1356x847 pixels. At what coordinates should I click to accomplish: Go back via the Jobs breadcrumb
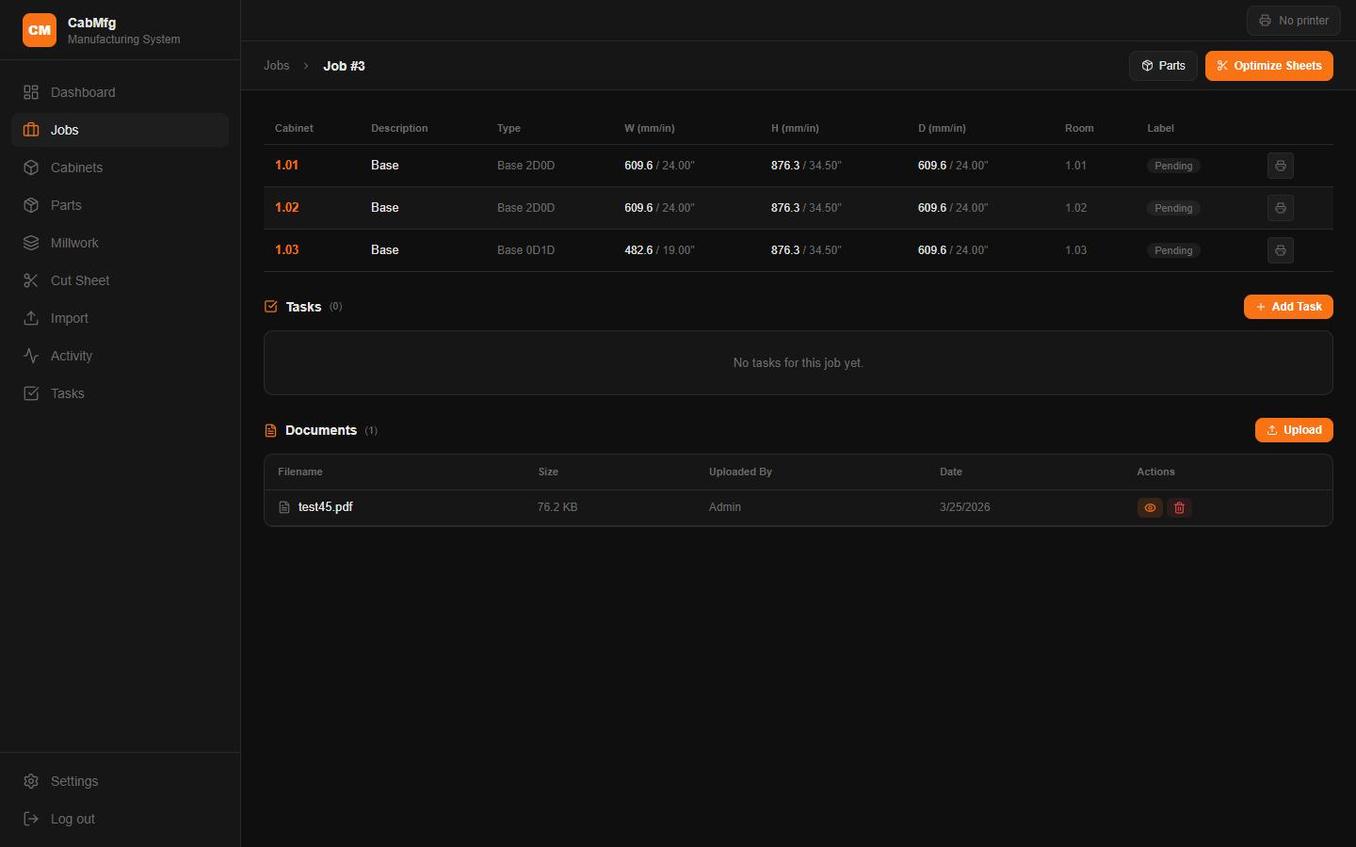pyautogui.click(x=277, y=65)
